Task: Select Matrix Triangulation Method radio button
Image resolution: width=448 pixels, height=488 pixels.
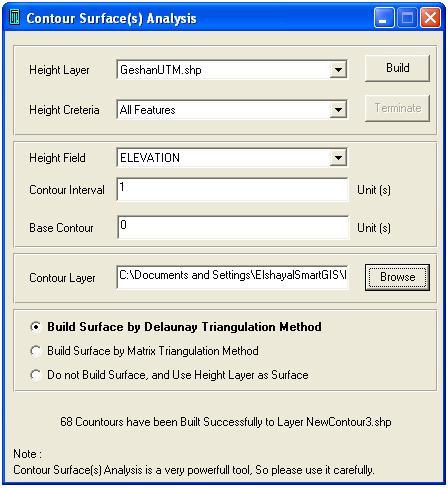Action: click(35, 351)
